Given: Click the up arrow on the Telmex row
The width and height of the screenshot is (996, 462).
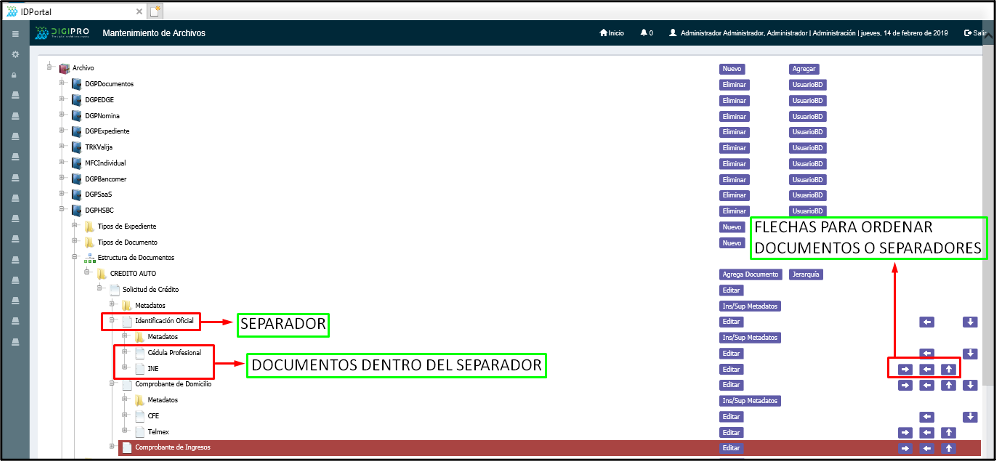Looking at the screenshot, I should point(948,432).
